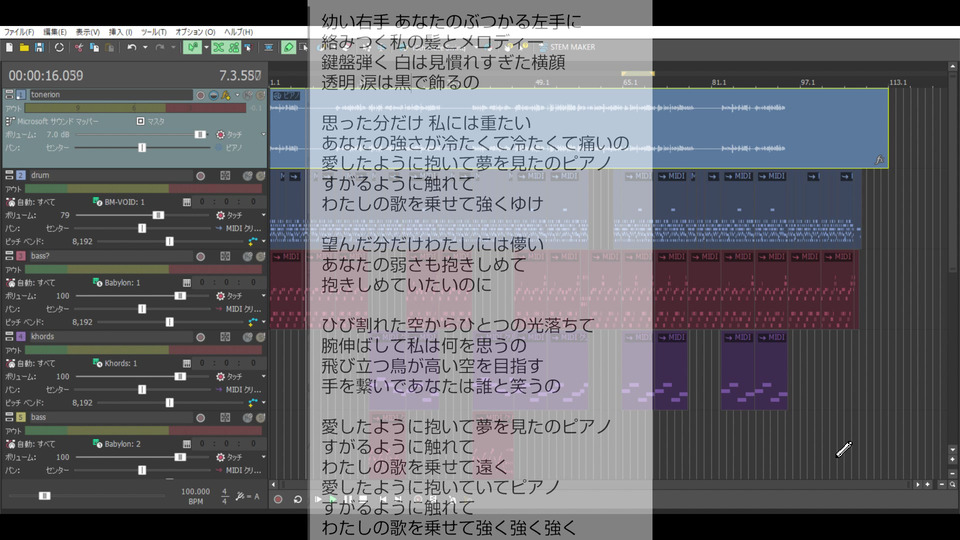Open the bass? track タッチ automation dropdown

[264, 296]
